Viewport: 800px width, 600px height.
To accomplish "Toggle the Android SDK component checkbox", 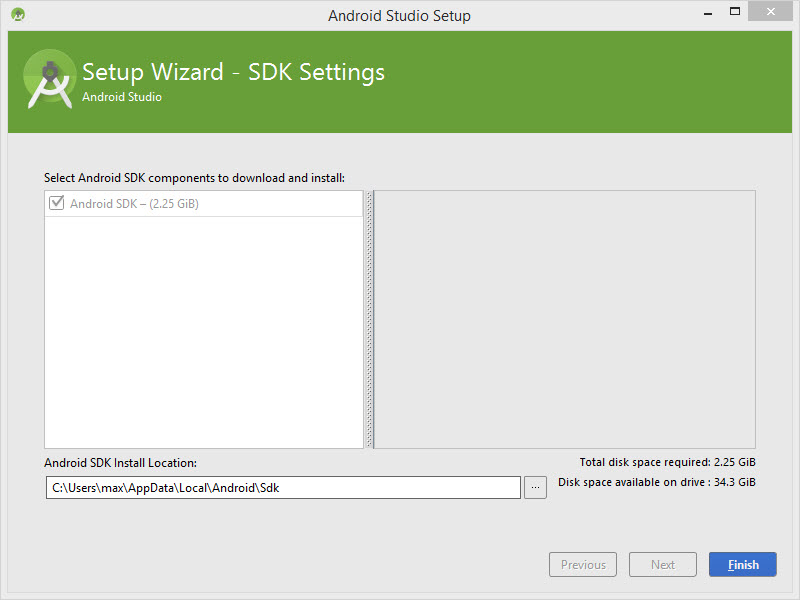I will (x=56, y=203).
